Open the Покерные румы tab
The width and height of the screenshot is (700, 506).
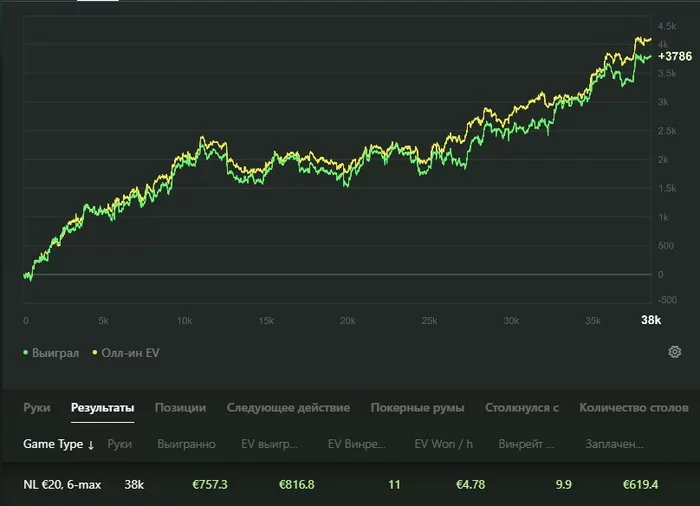417,408
